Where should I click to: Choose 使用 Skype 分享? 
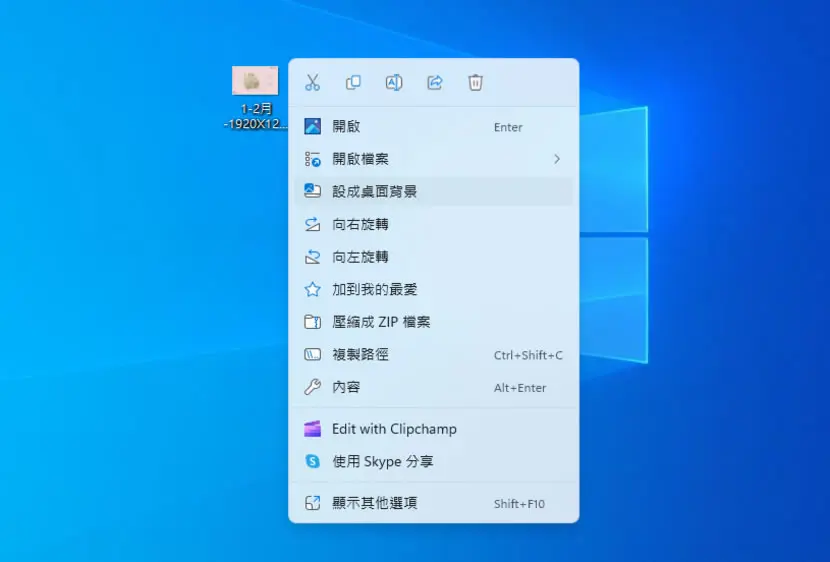tap(434, 461)
